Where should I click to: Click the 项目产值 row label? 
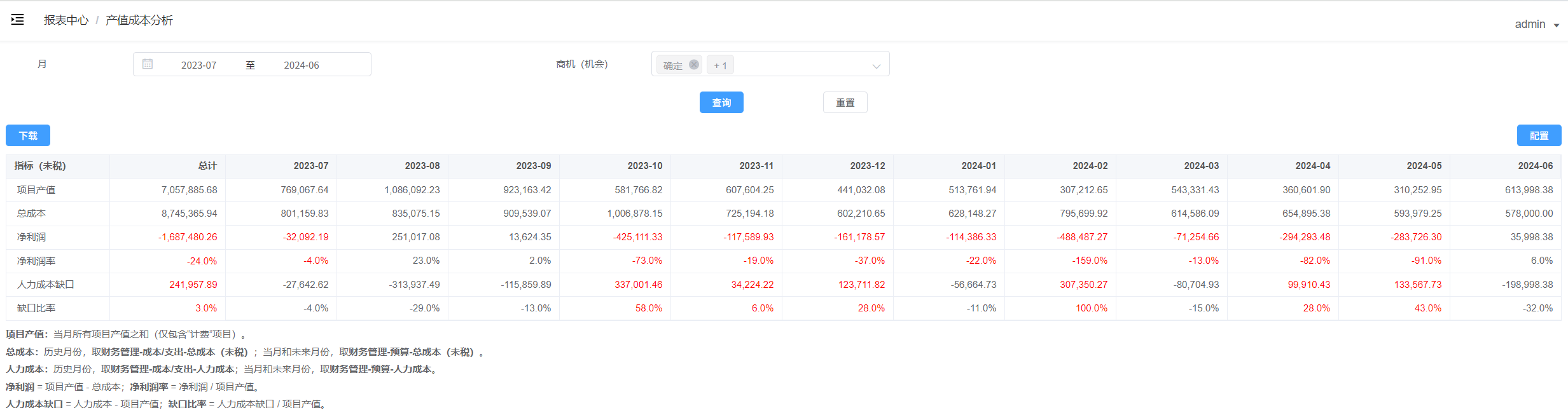click(x=36, y=189)
